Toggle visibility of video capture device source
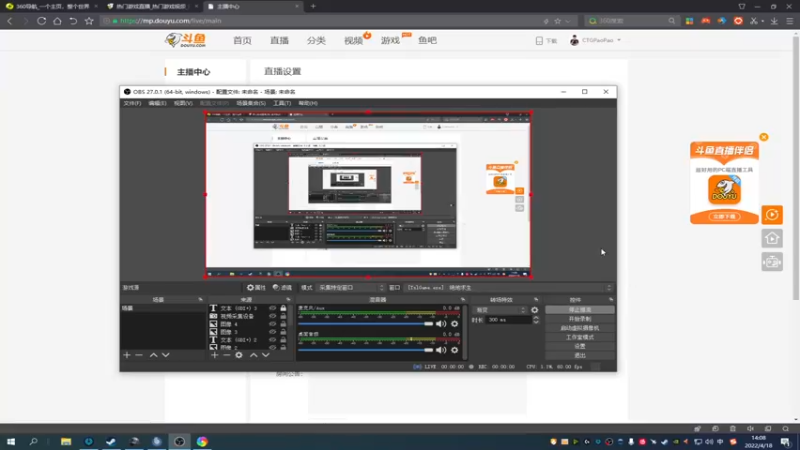The height and width of the screenshot is (450, 800). (x=272, y=316)
